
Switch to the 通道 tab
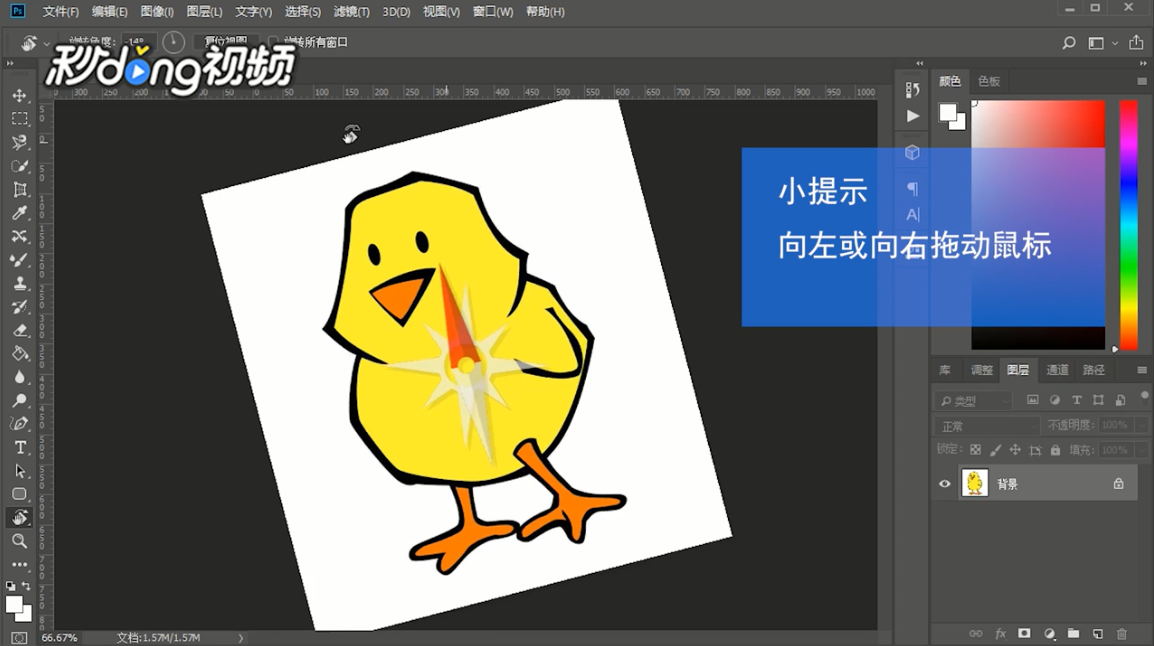coord(1057,370)
